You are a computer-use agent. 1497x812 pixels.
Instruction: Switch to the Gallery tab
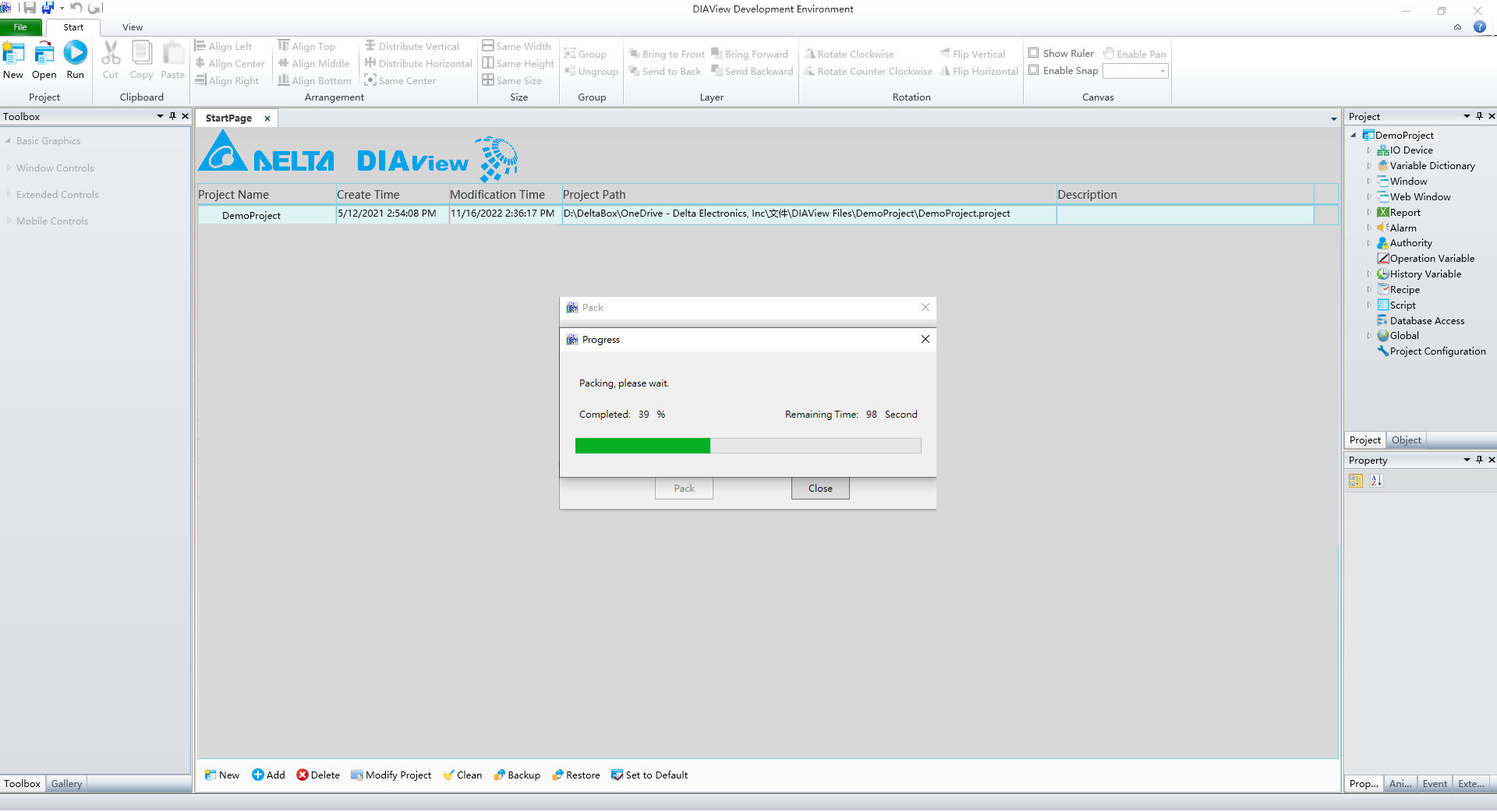[66, 784]
